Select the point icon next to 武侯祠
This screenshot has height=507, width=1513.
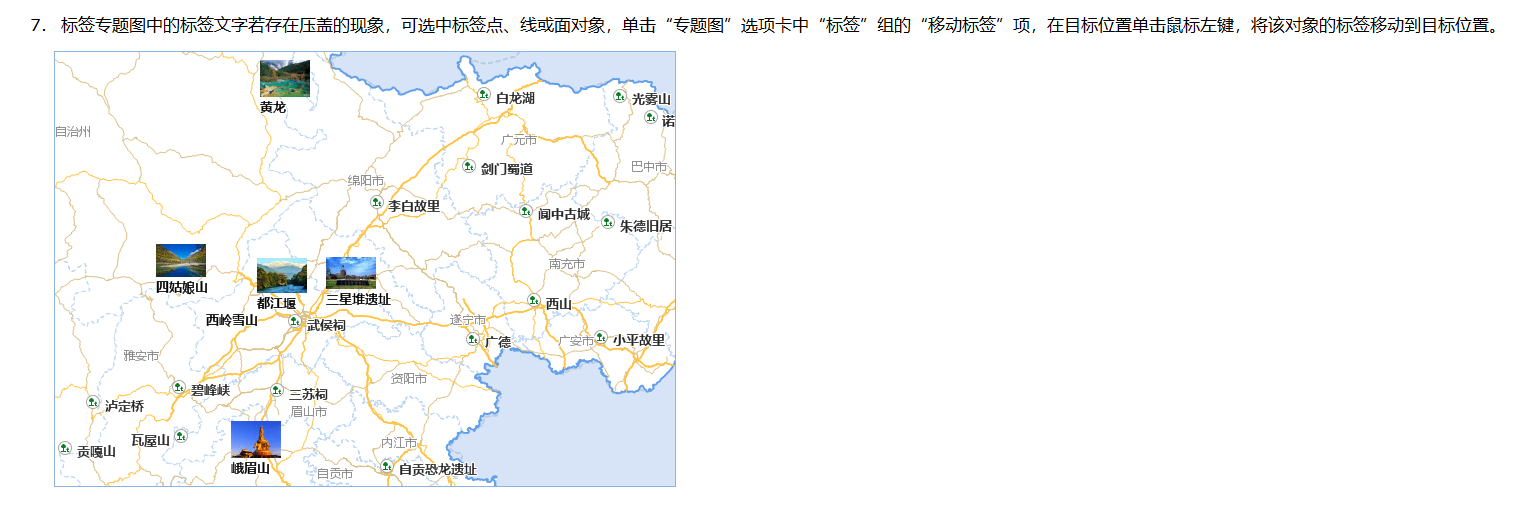coord(295,322)
